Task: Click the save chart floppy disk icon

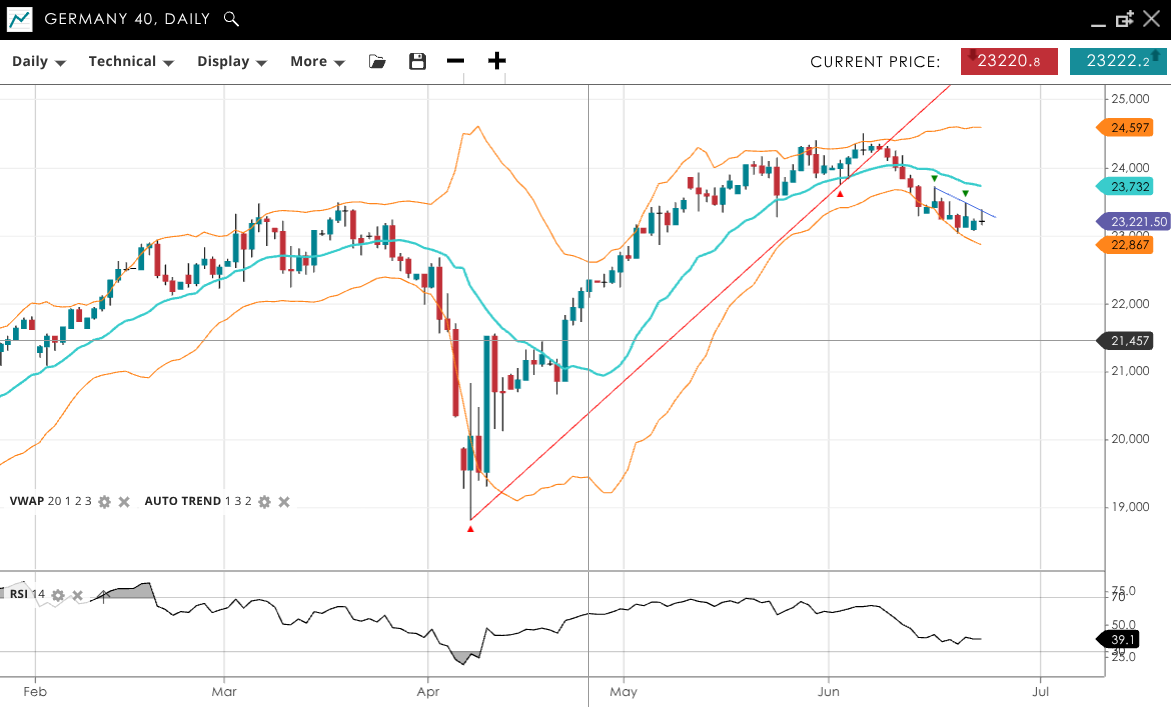Action: coord(418,62)
